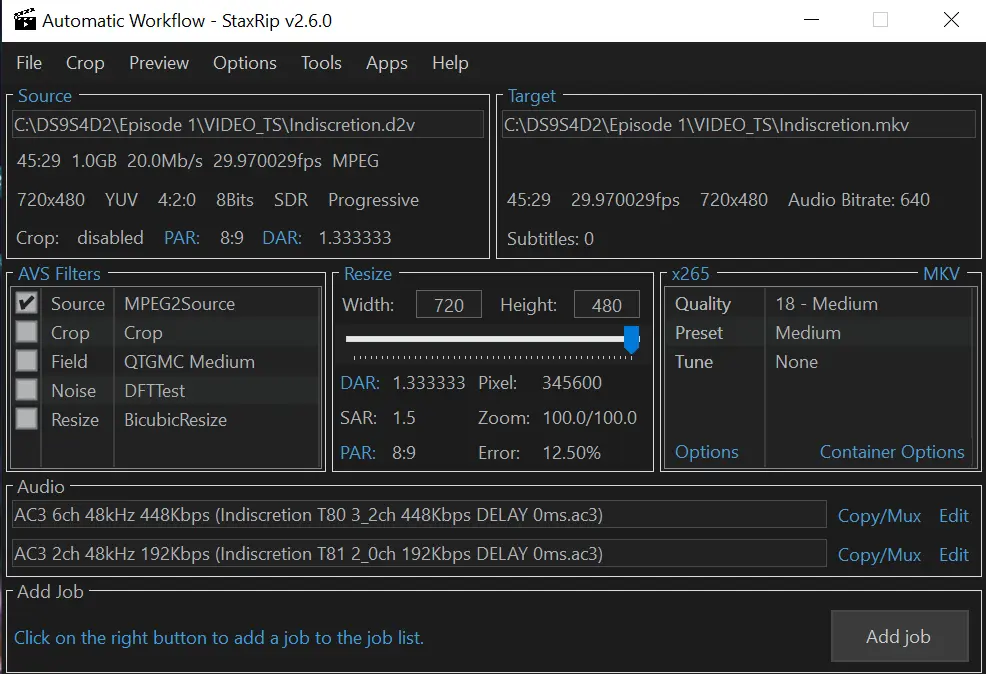Click Copy/Mux for the 2ch audio track
The width and height of the screenshot is (986, 674).
pos(879,555)
